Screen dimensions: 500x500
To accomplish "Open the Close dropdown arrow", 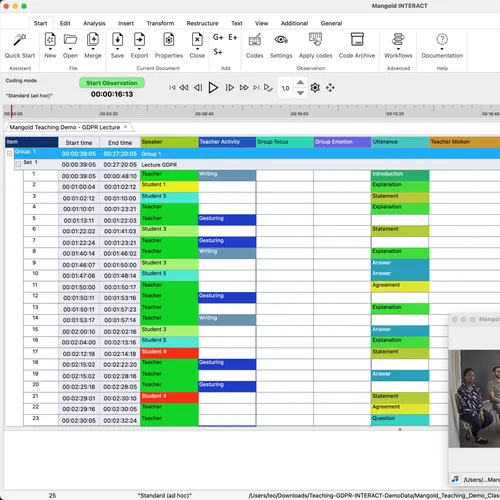I will 197,49.
